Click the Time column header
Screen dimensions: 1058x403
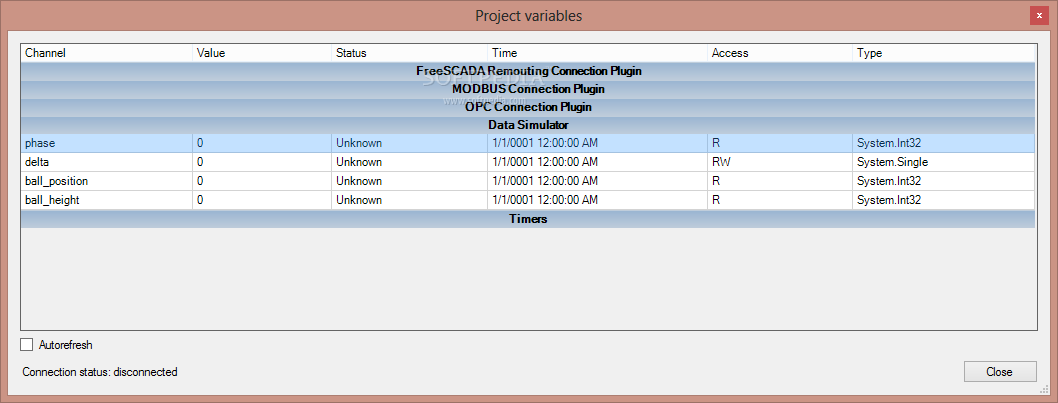coord(597,53)
